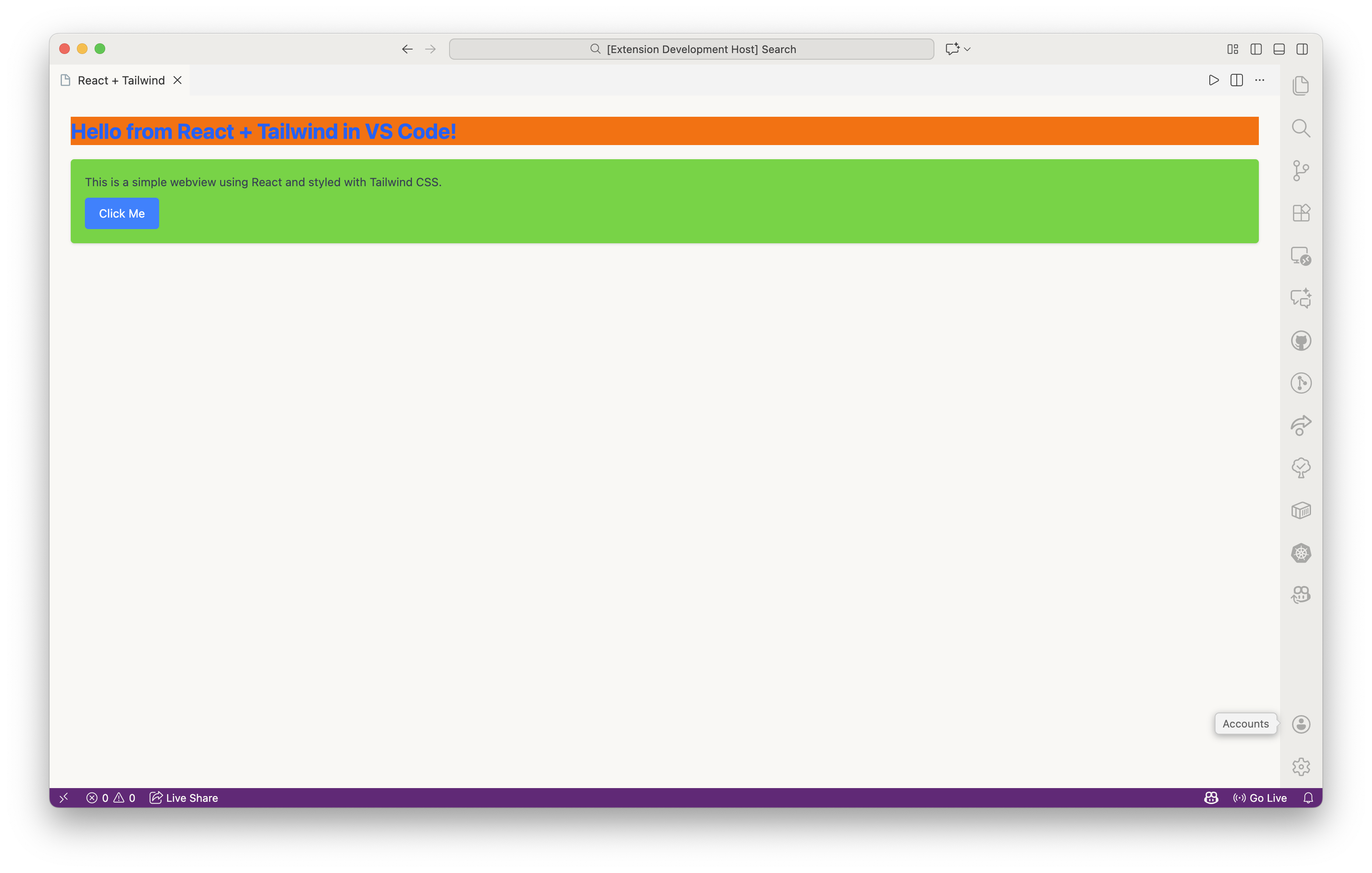Open the Search view in the sidebar
This screenshot has width=1372, height=873.
pyautogui.click(x=1301, y=128)
